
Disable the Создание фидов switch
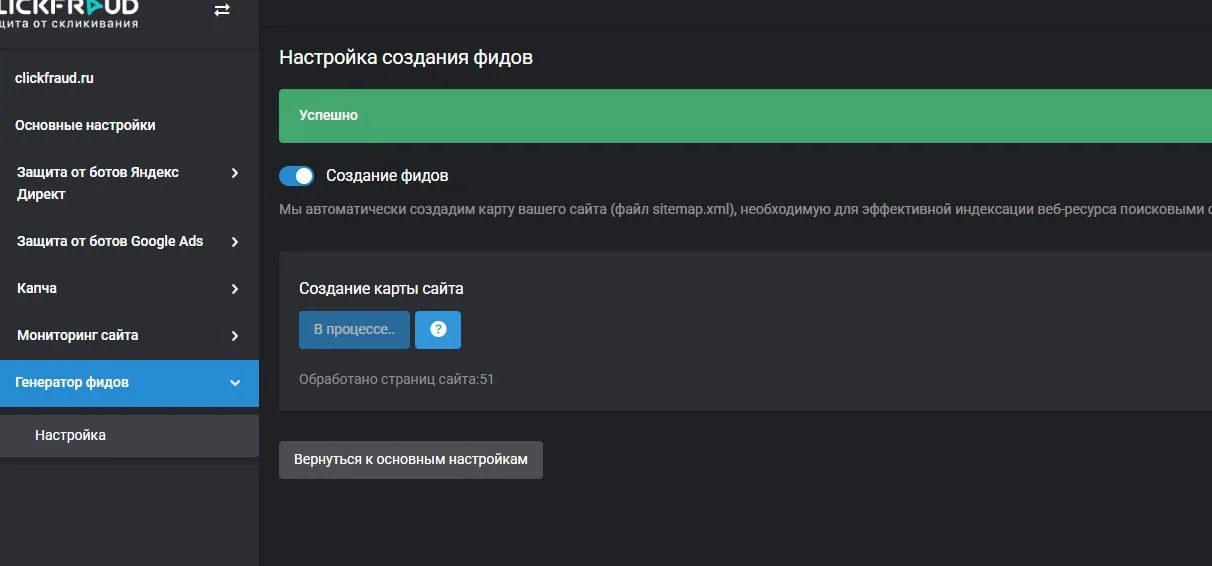coord(297,176)
